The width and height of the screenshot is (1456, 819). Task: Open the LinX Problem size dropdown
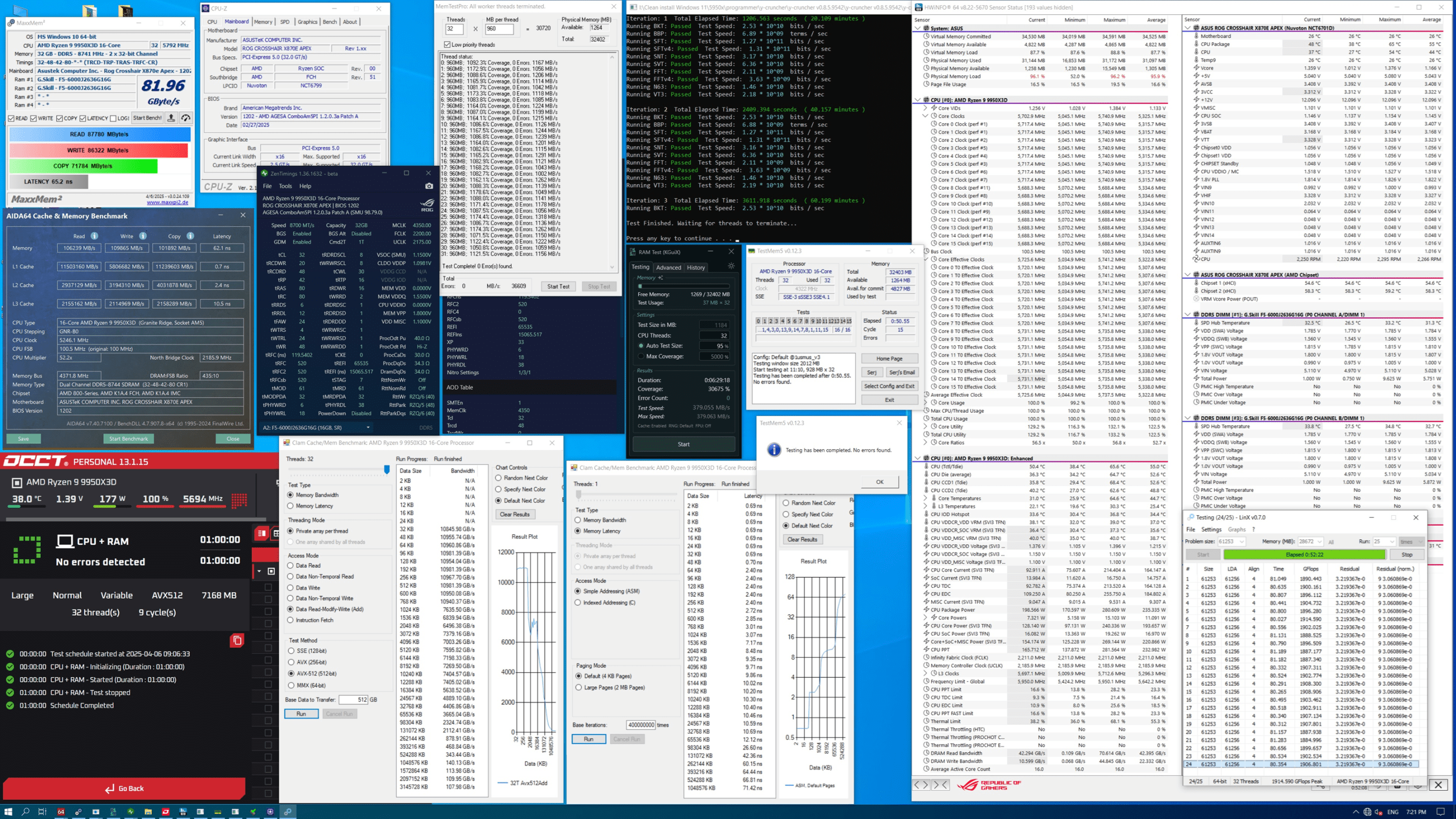pos(1232,541)
